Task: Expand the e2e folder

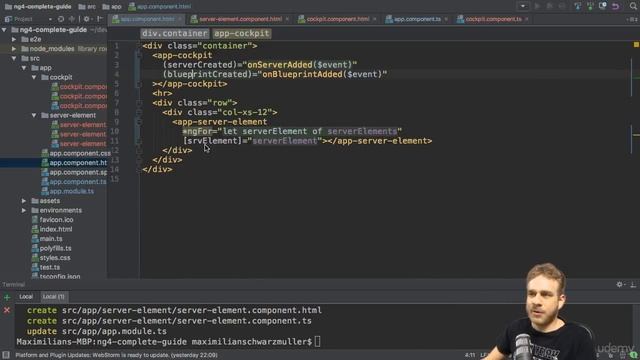Action: tap(14, 39)
